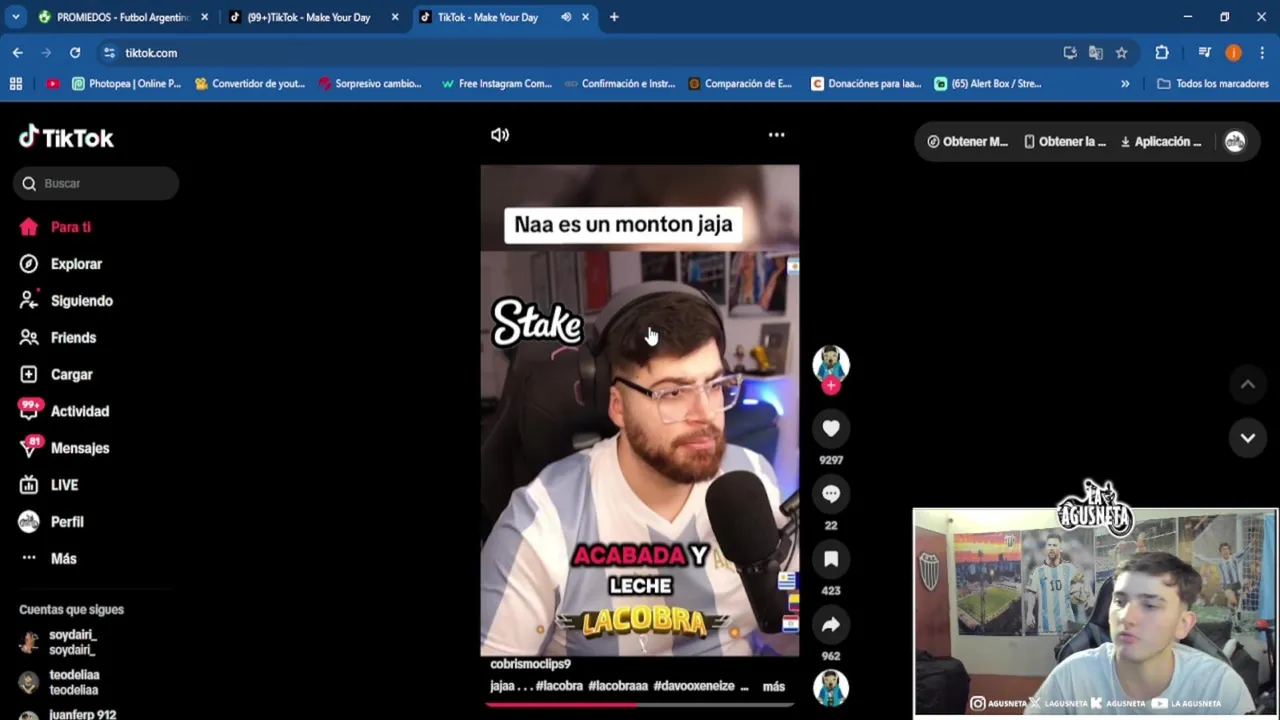
Task: Save video with bookmark icon
Action: click(831, 559)
